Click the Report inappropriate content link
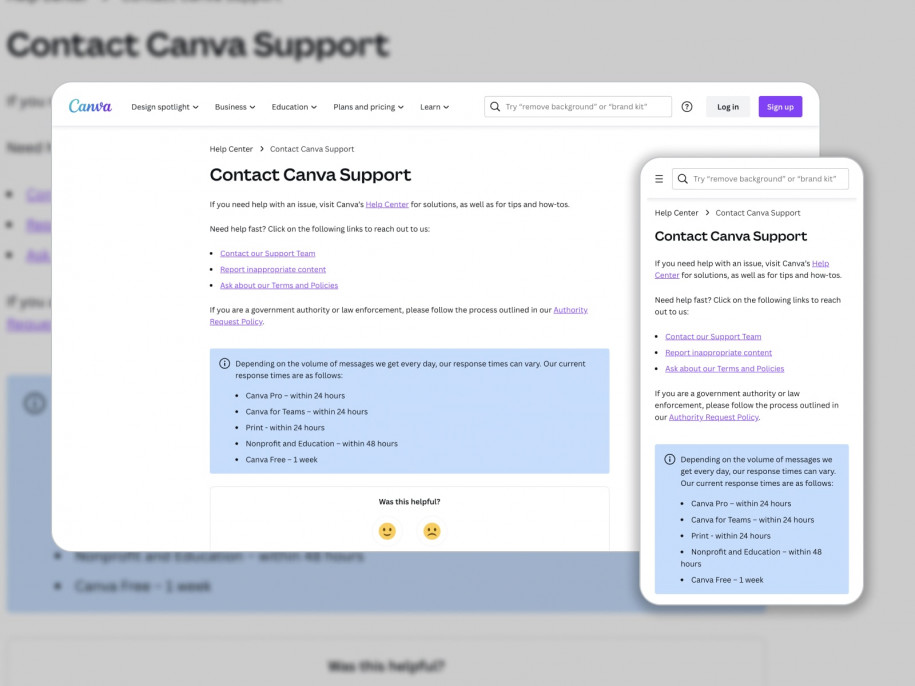 click(272, 269)
